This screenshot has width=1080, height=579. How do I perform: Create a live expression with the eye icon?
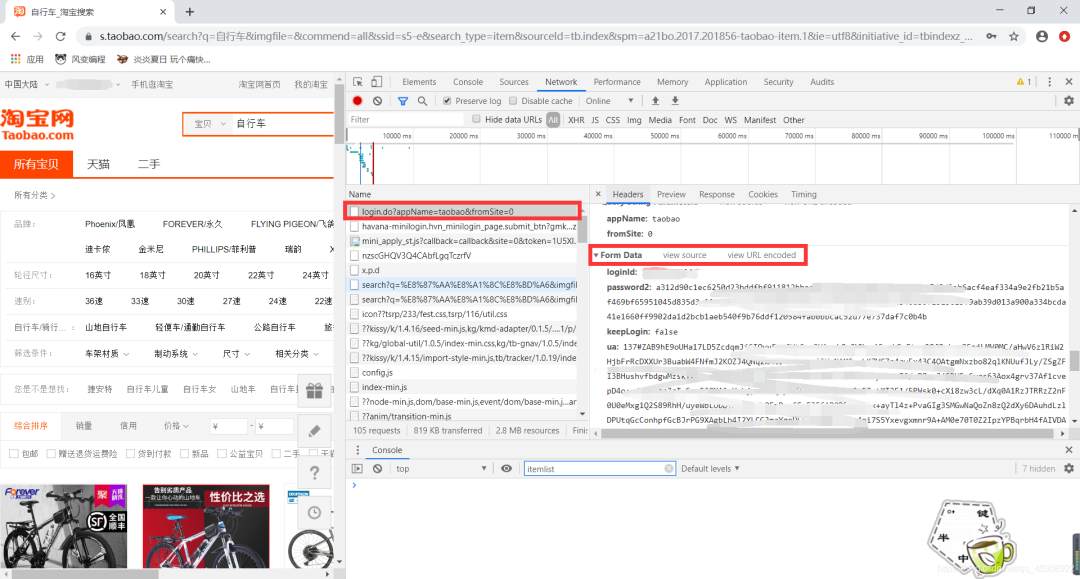506,469
